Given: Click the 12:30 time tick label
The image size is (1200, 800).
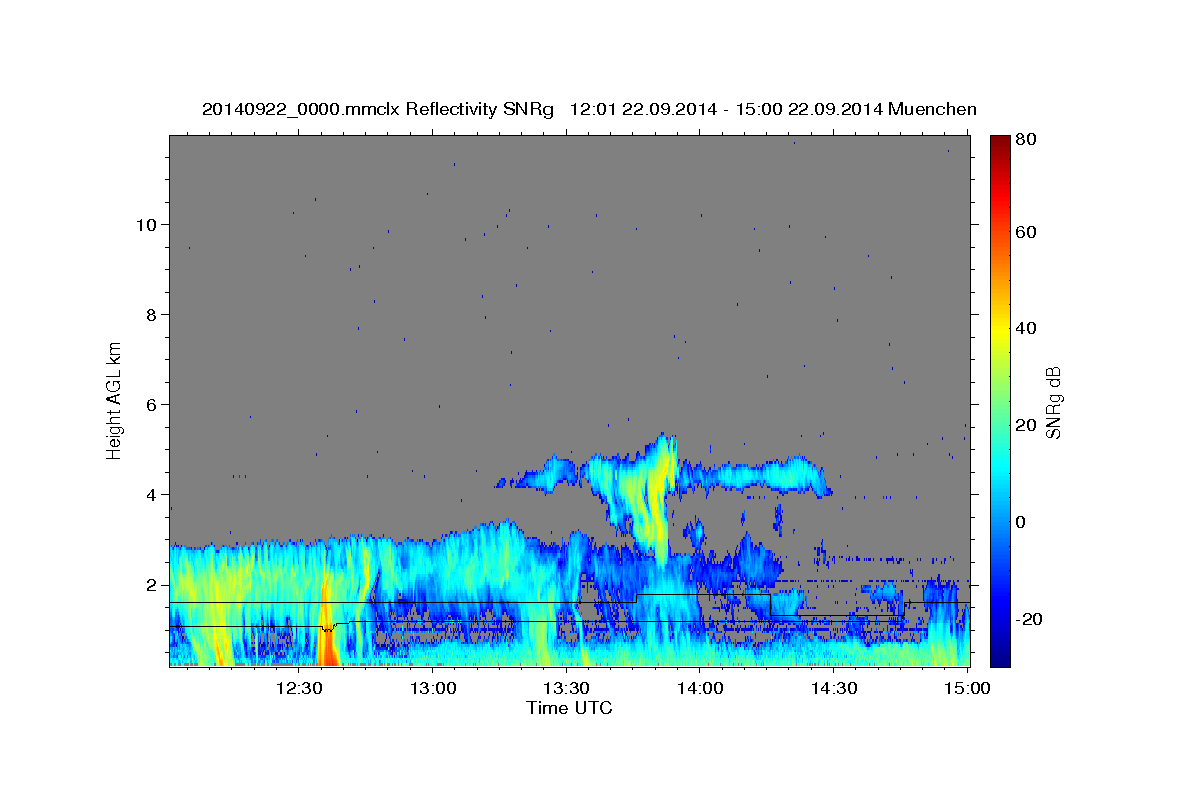Looking at the screenshot, I should click(299, 689).
